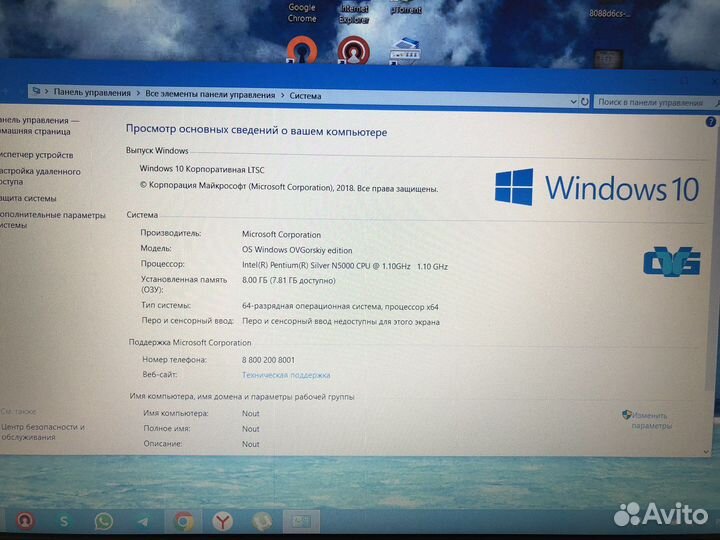Open the network device desktop shortcut
Image resolution: width=720 pixels, height=540 pixels.
(405, 51)
